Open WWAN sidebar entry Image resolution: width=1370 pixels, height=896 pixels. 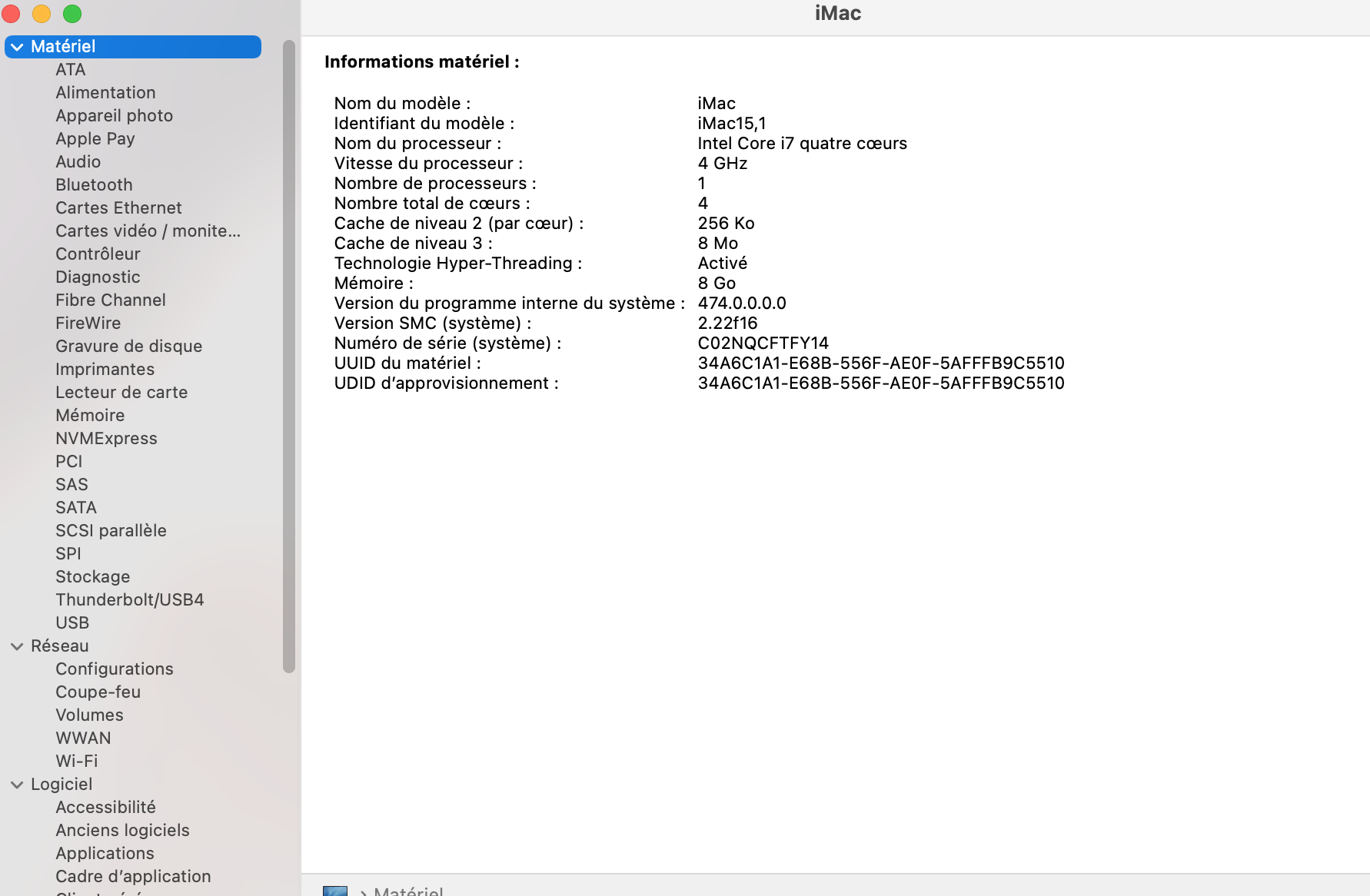pyautogui.click(x=83, y=738)
